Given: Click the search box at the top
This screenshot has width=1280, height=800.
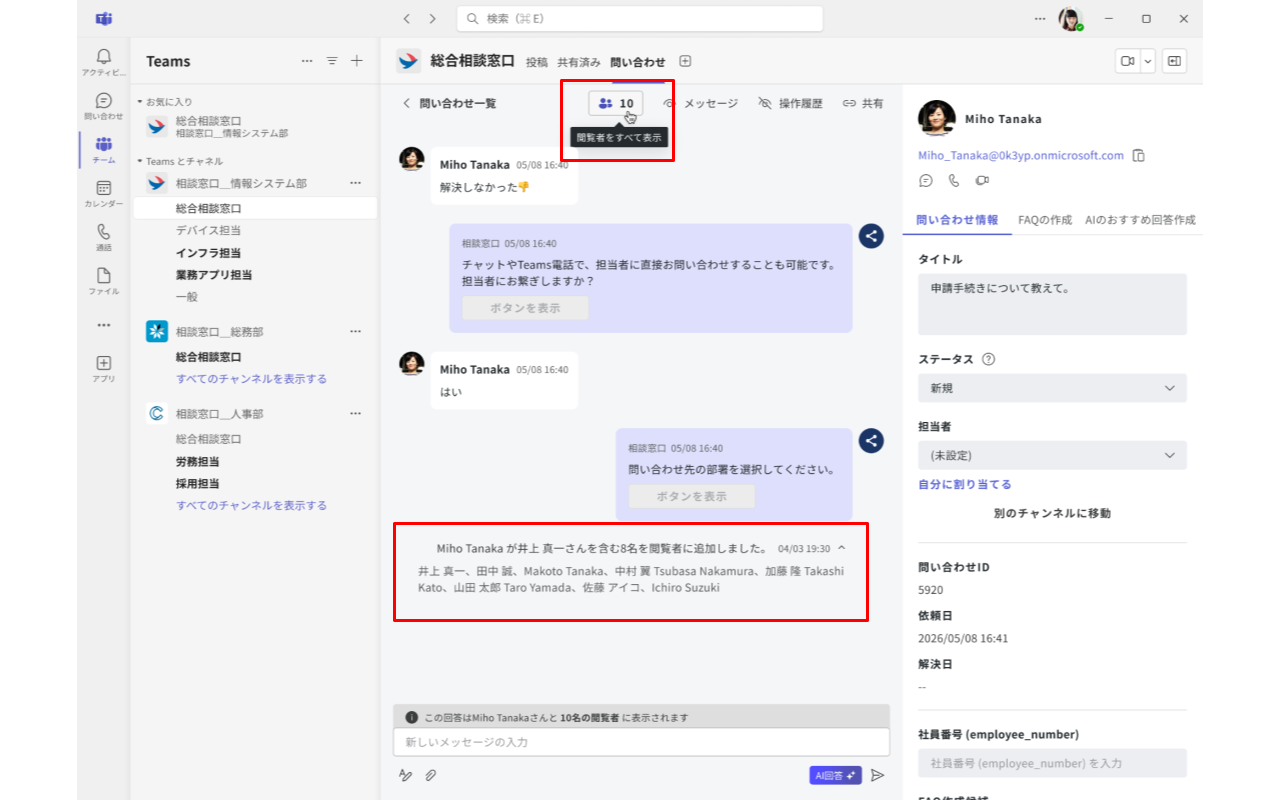Looking at the screenshot, I should 640,18.
